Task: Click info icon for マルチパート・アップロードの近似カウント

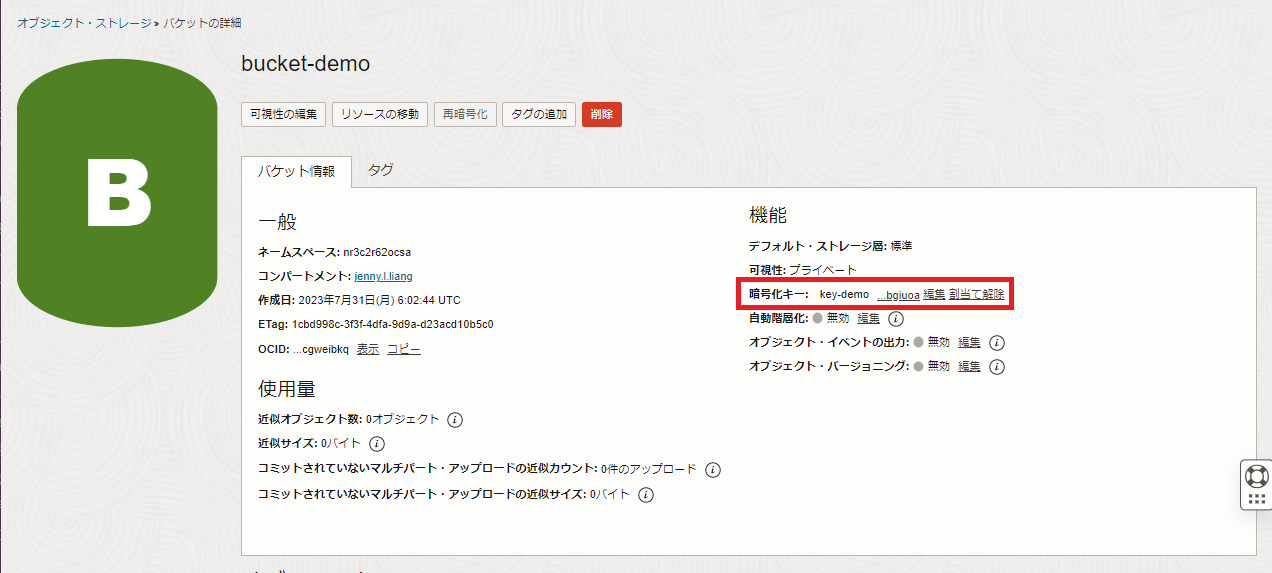Action: [713, 470]
